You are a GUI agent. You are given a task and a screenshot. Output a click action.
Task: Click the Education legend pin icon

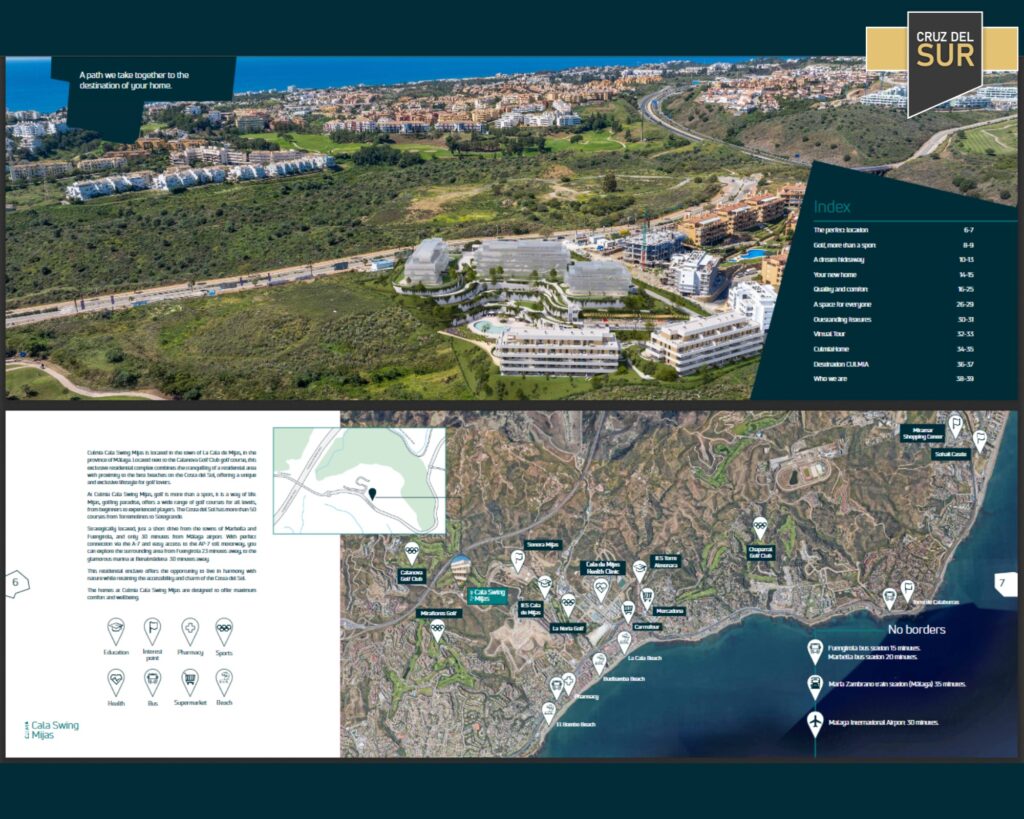point(116,630)
